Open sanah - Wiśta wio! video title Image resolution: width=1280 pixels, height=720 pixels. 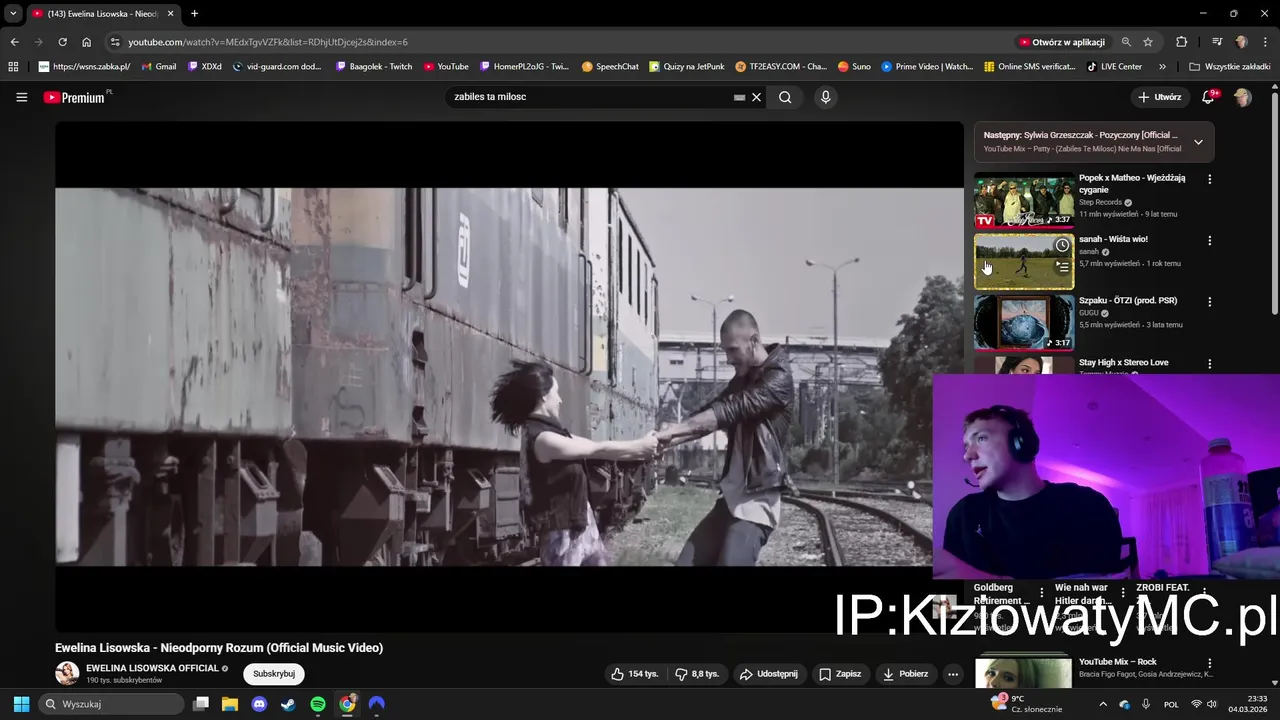point(1113,239)
